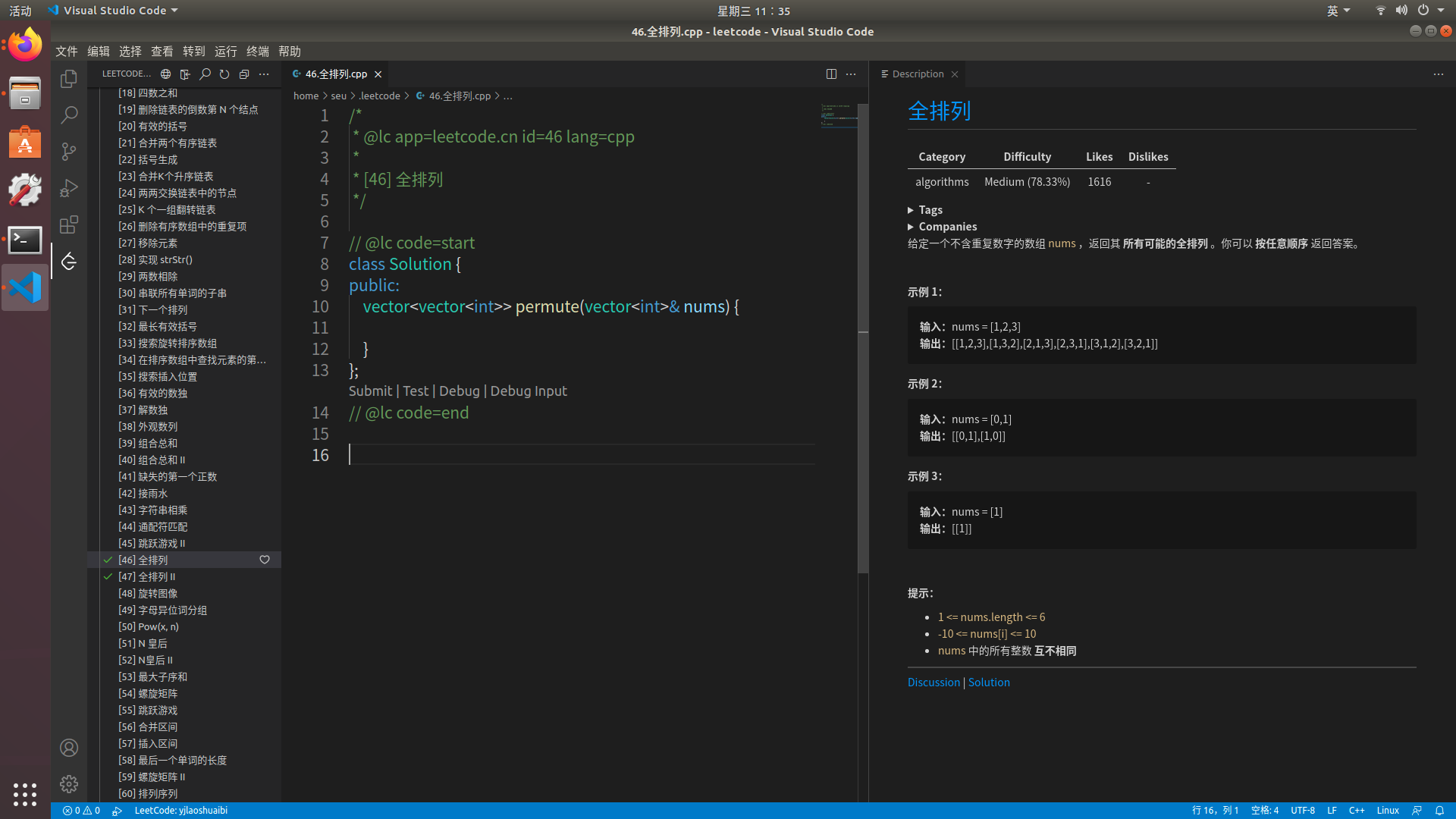Switch LeetCode endpoint via globe icon
This screenshot has height=819, width=1456.
pos(165,74)
